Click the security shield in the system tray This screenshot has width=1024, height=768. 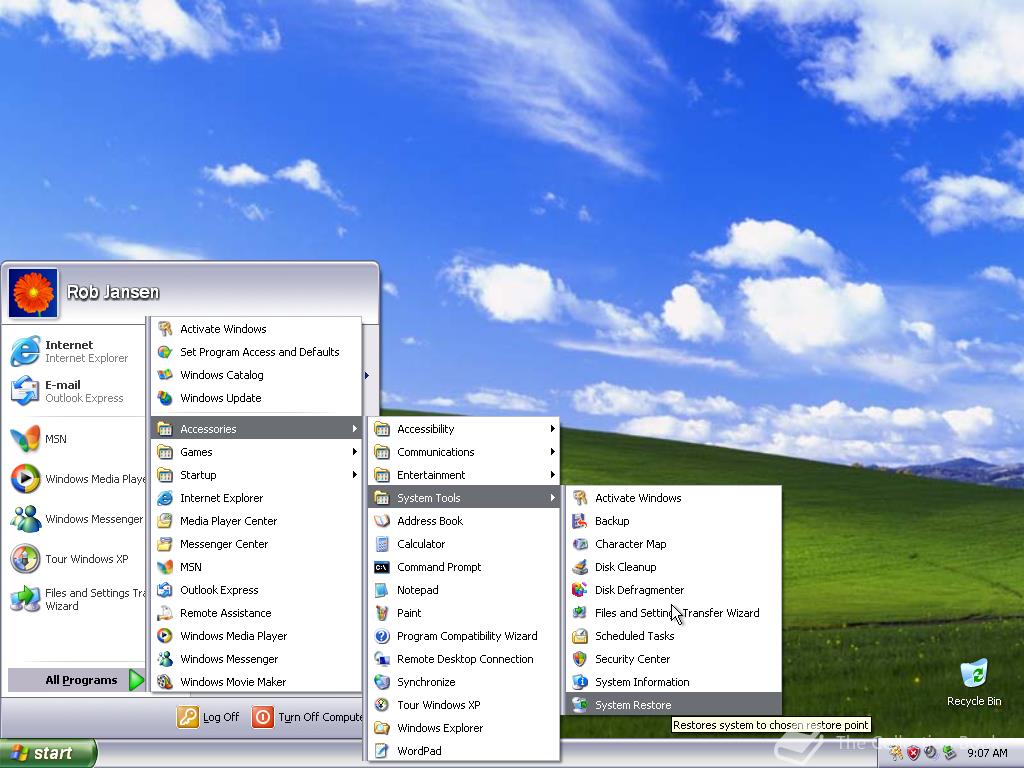coord(911,751)
